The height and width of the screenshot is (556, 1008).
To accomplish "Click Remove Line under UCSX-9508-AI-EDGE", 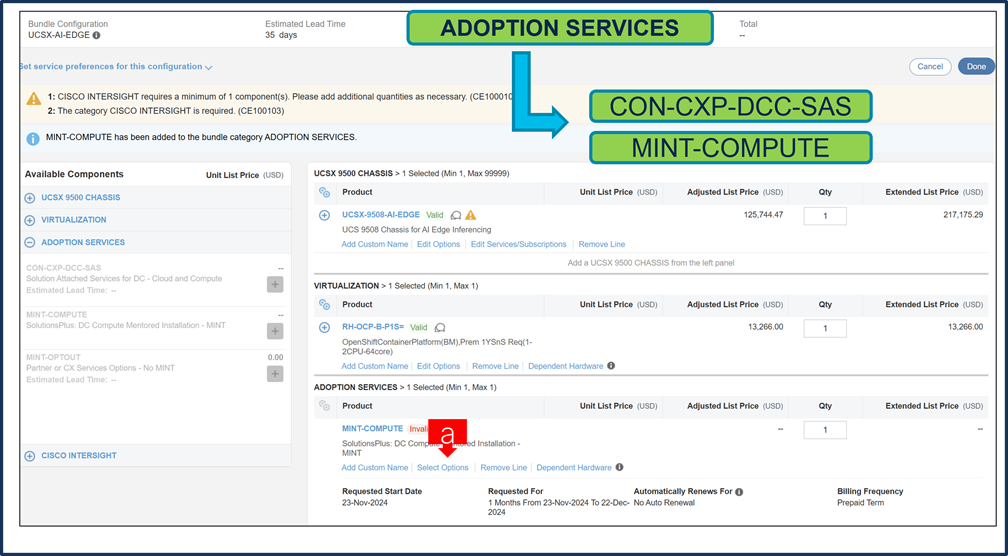I will tap(602, 244).
